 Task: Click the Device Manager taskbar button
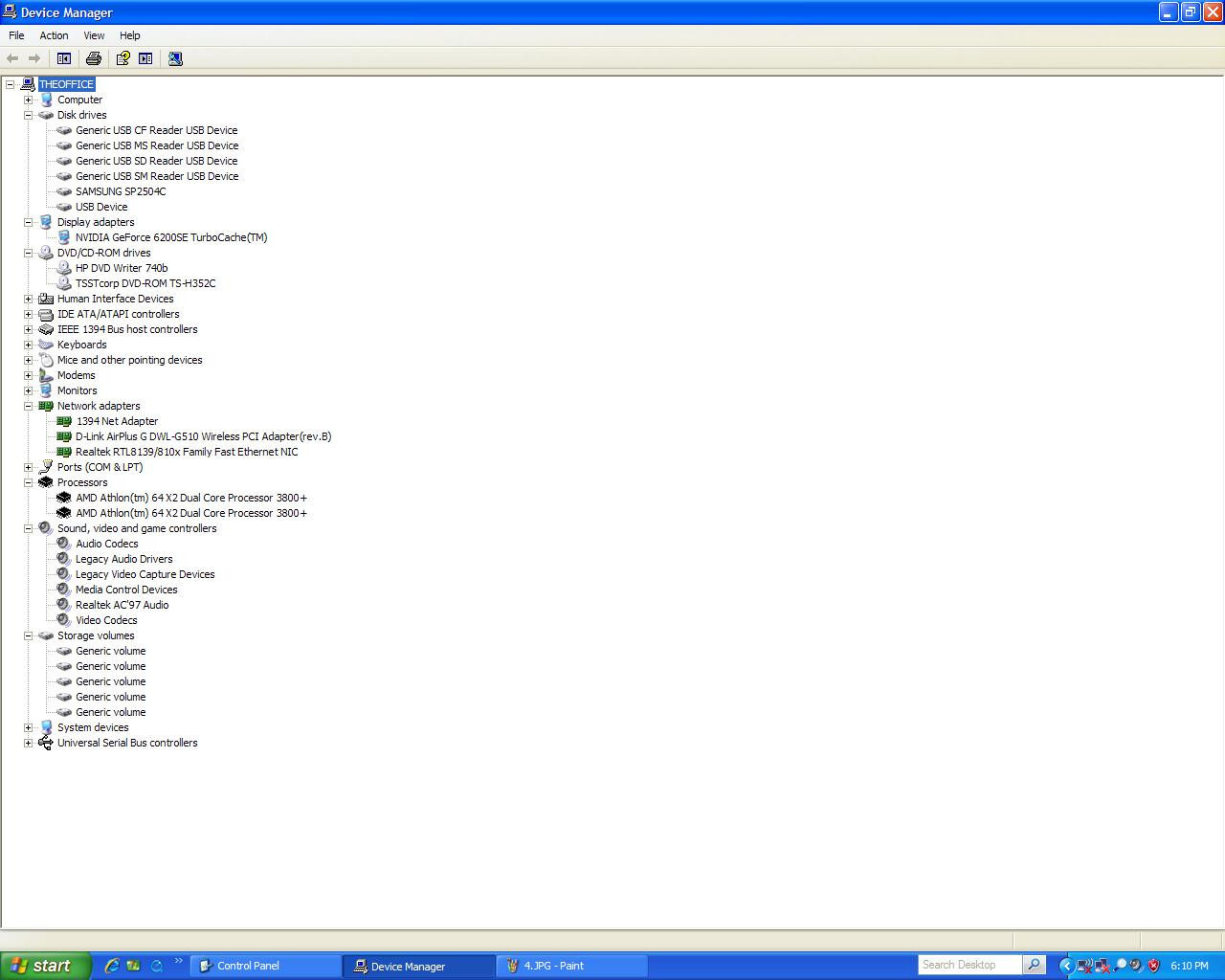pos(419,966)
